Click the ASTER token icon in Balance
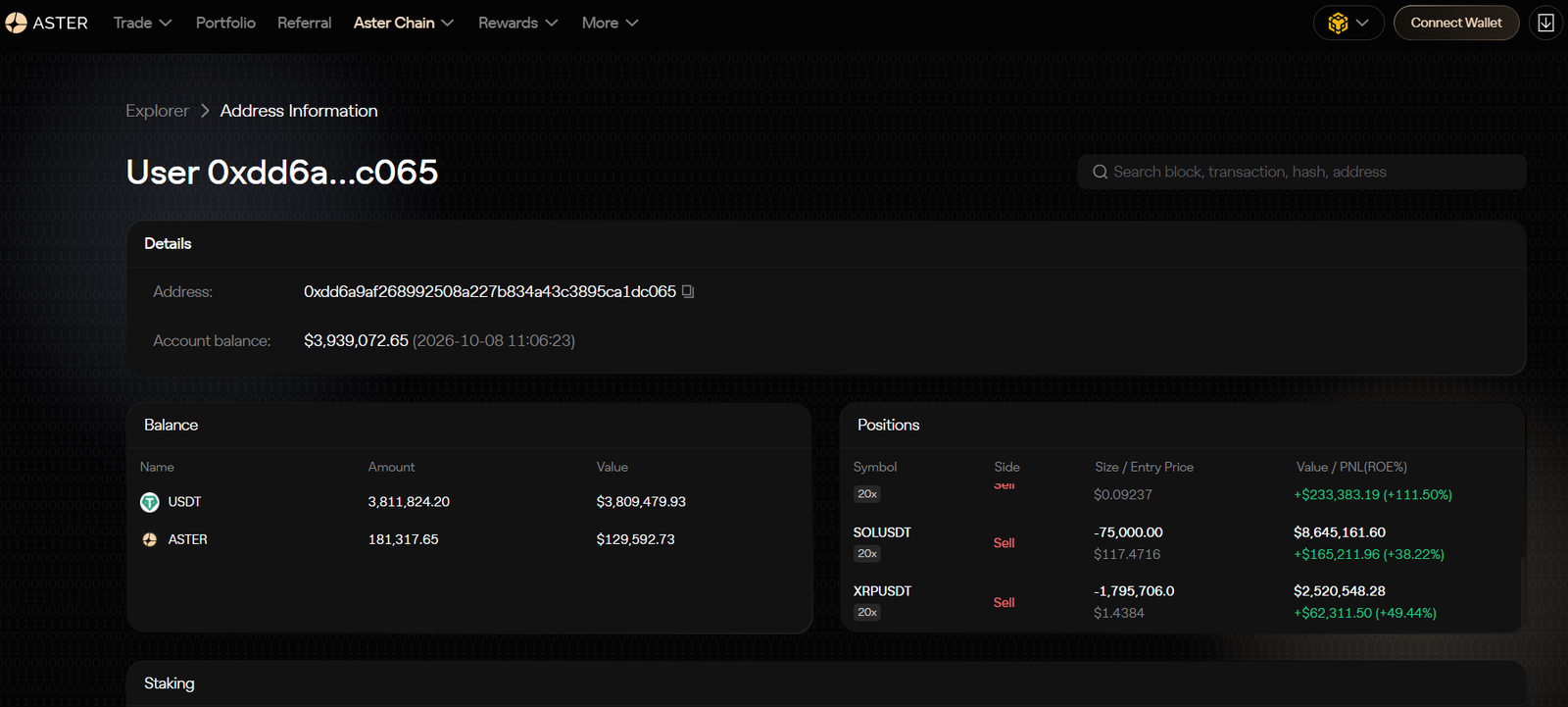The image size is (1568, 707). pos(150,539)
